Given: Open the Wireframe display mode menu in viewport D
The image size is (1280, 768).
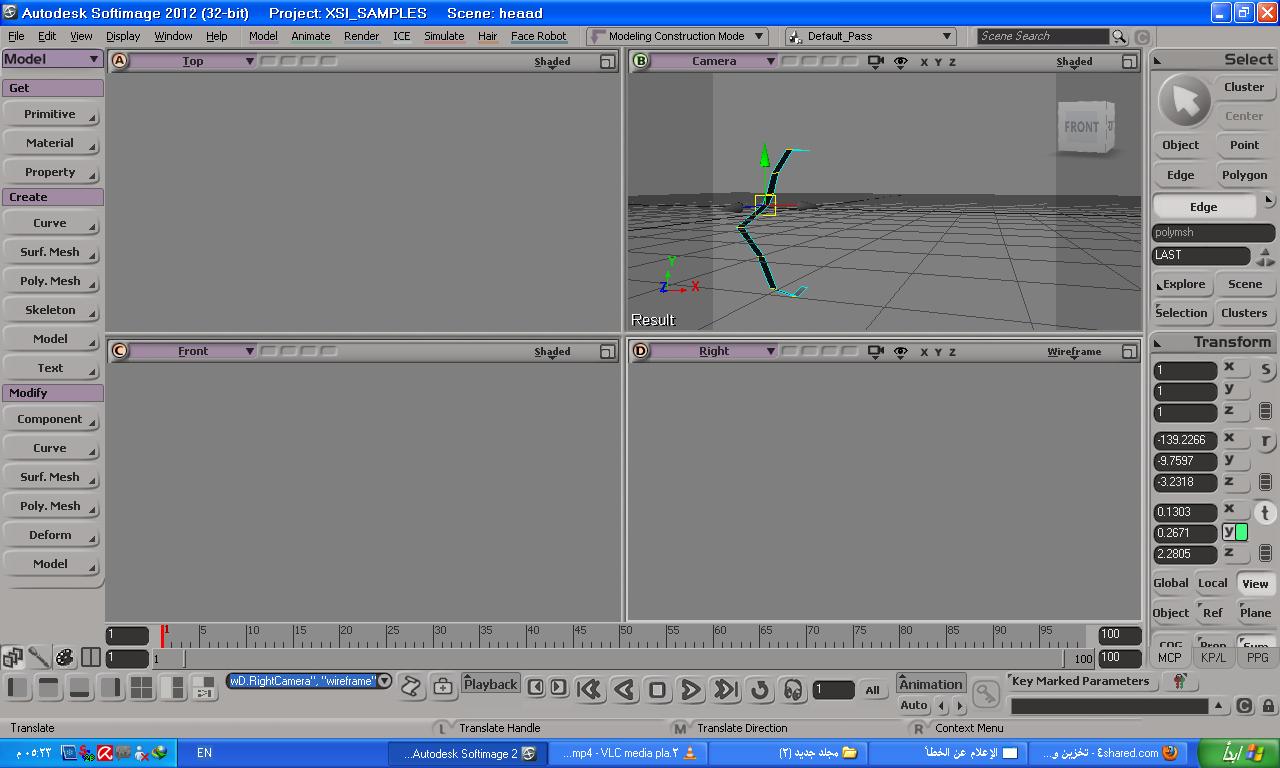Looking at the screenshot, I should click(x=1074, y=351).
